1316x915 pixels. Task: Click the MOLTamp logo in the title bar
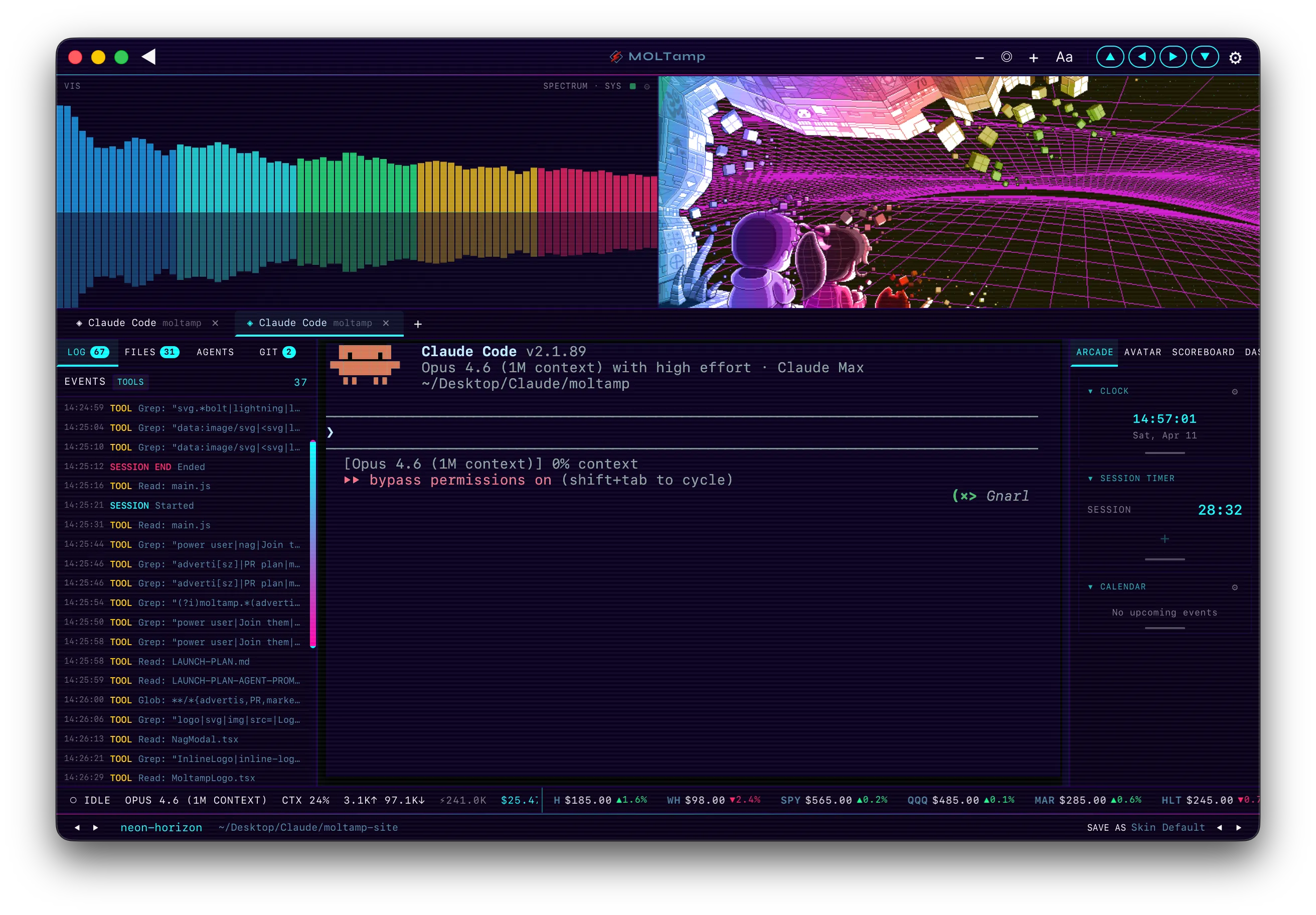coord(657,57)
